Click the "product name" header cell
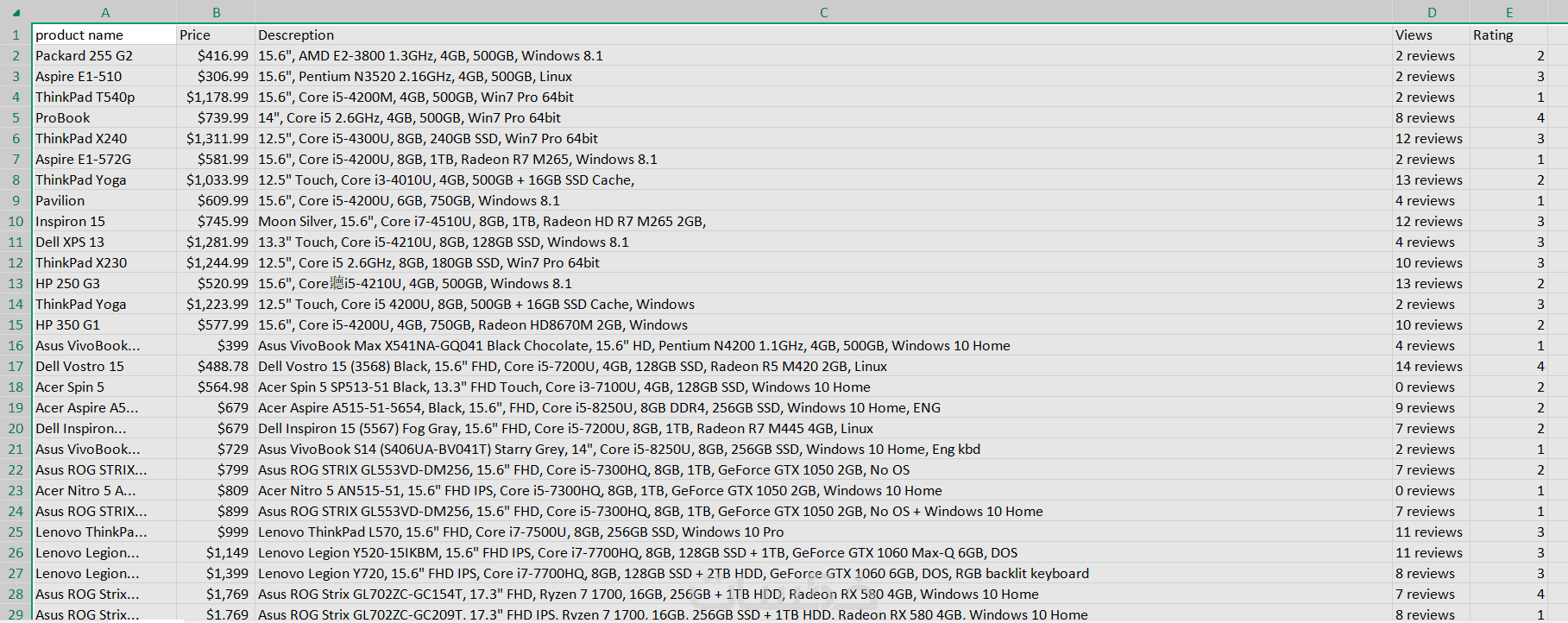 click(x=104, y=35)
